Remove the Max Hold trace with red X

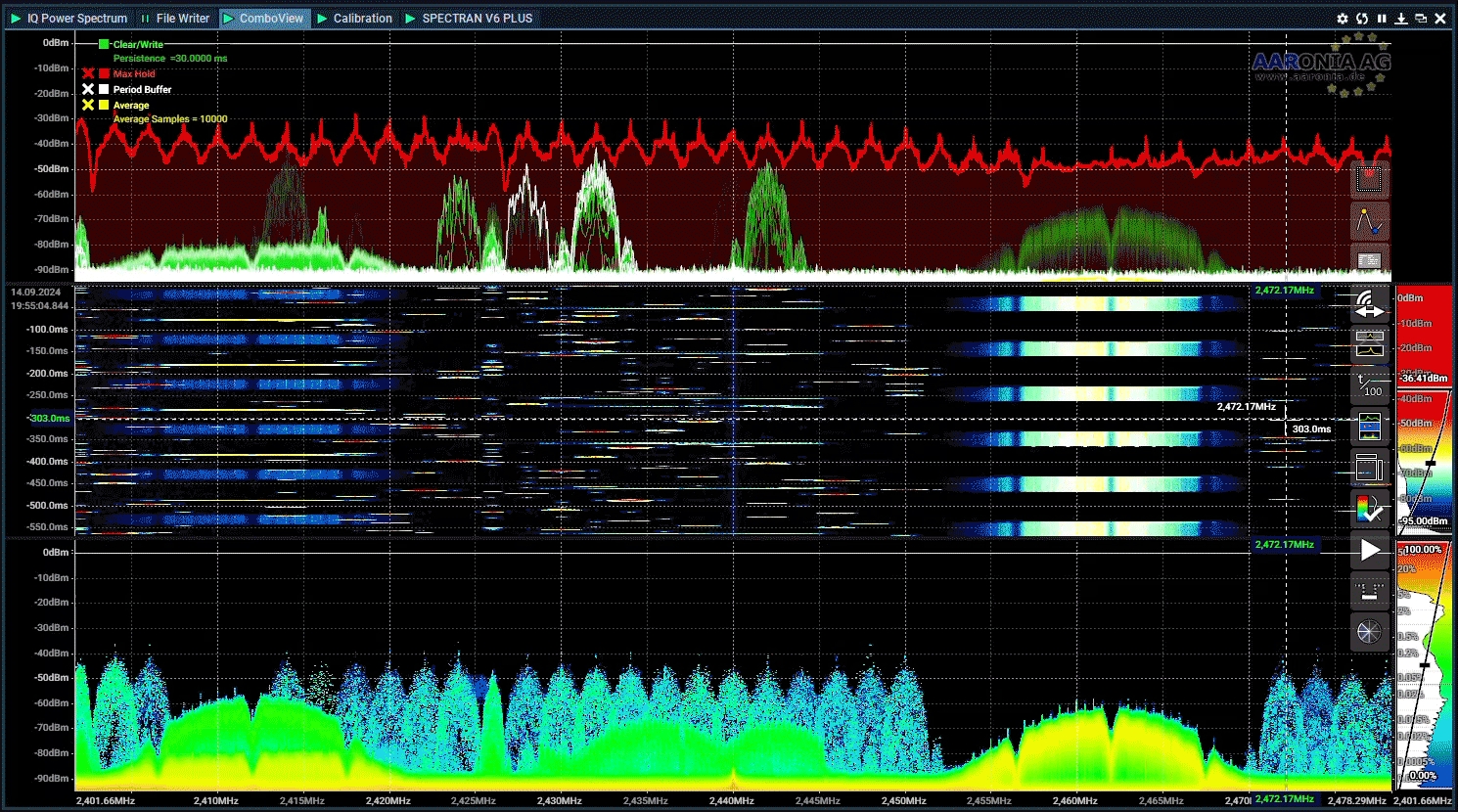click(x=88, y=74)
